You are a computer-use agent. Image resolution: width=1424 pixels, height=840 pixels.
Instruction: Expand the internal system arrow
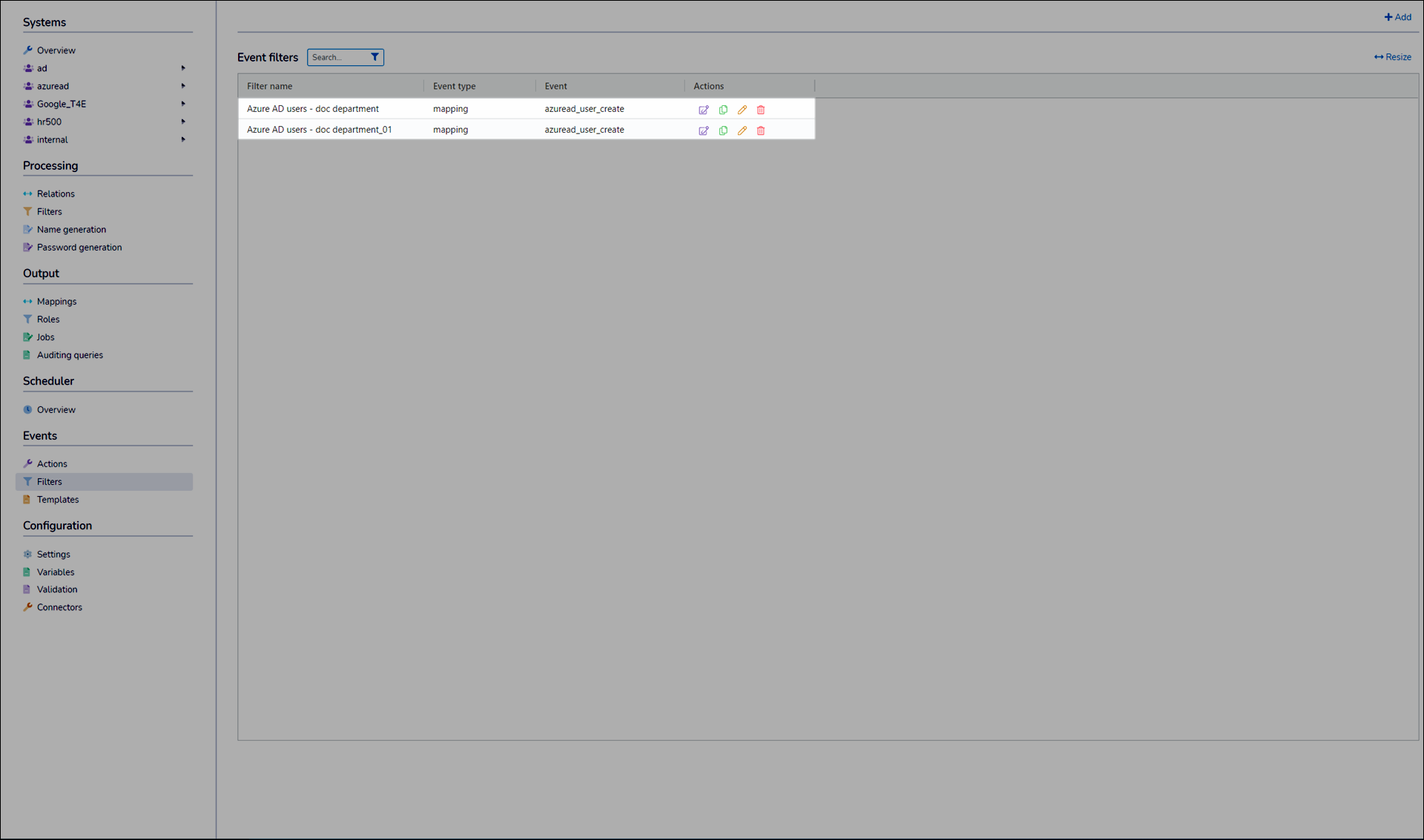[183, 139]
